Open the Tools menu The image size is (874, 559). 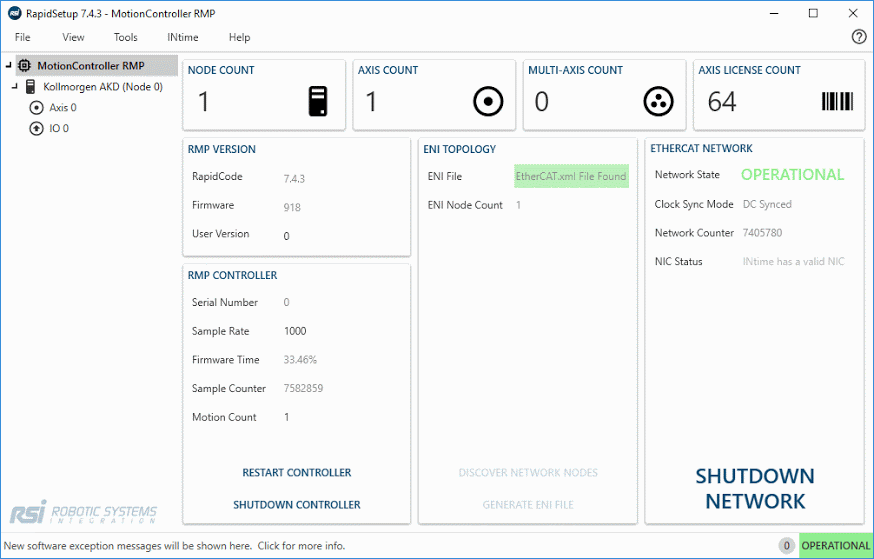click(x=126, y=37)
